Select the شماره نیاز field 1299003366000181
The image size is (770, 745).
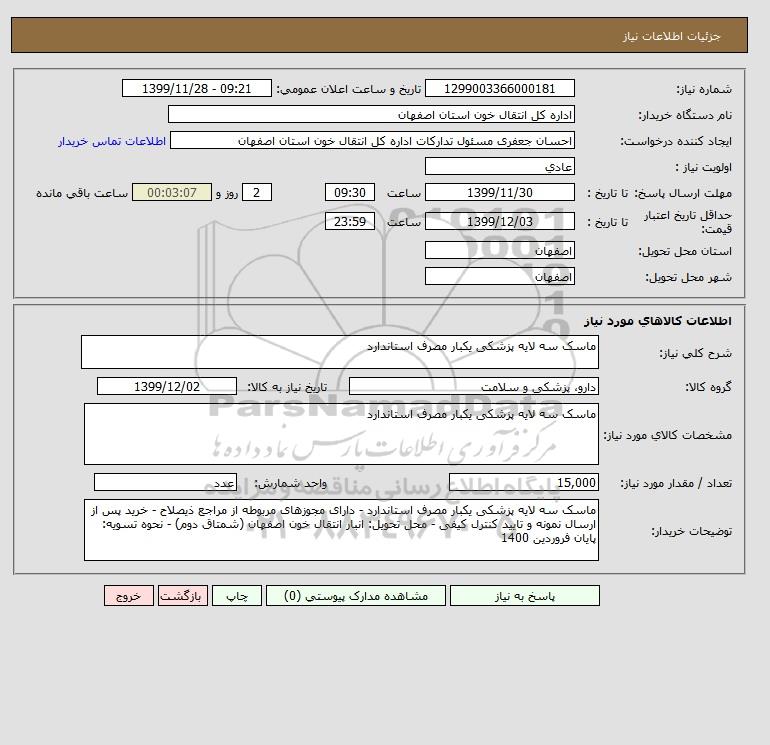click(x=499, y=88)
